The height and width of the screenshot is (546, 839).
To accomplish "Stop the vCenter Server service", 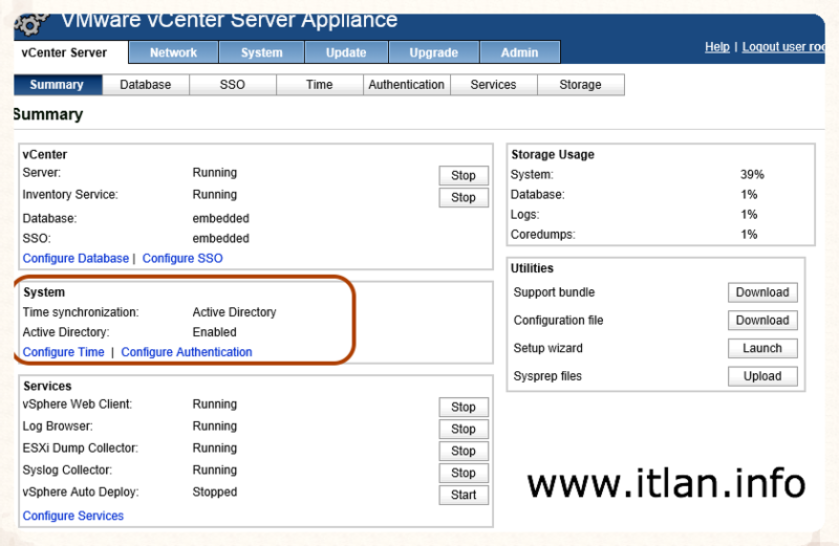I will 463,175.
